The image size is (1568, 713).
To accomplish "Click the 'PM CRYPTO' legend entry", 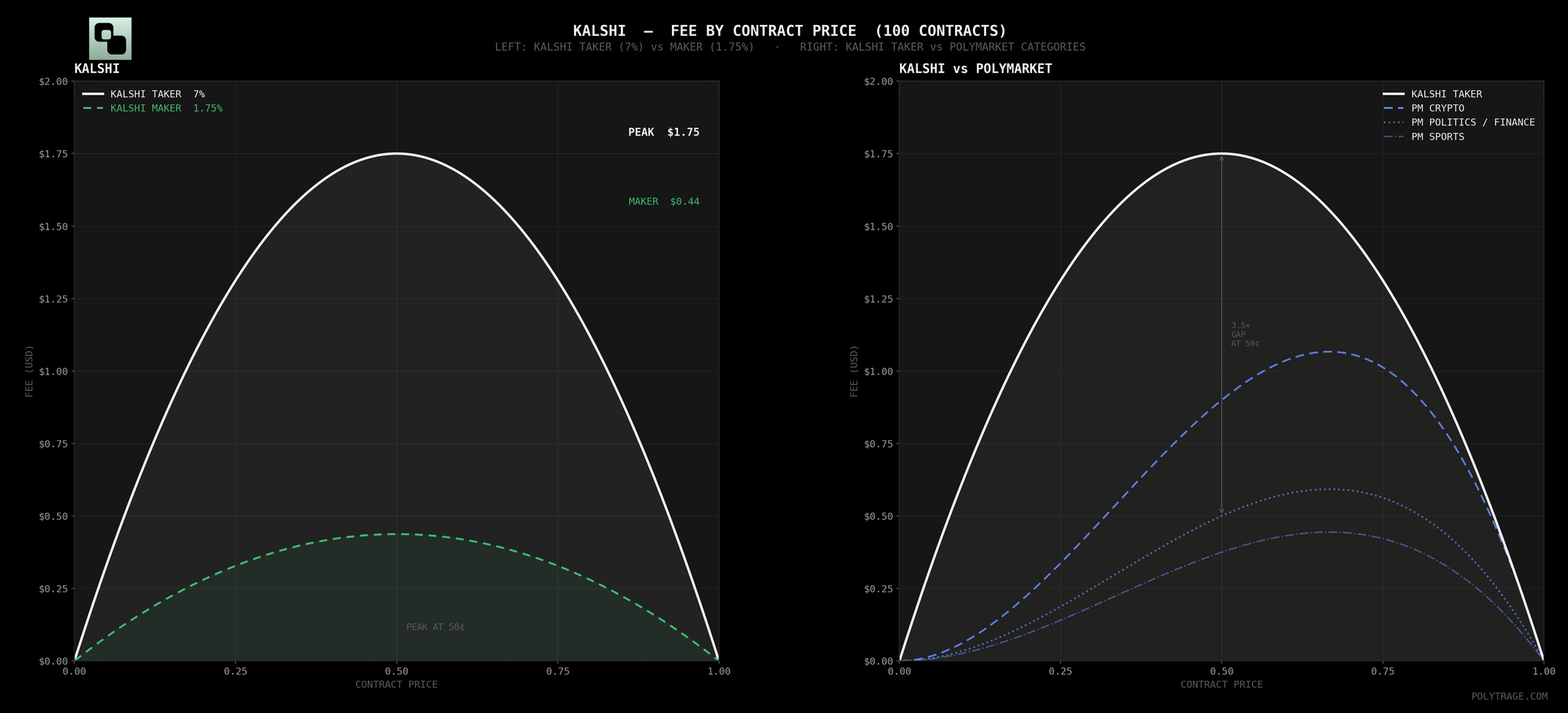I will tap(1424, 108).
